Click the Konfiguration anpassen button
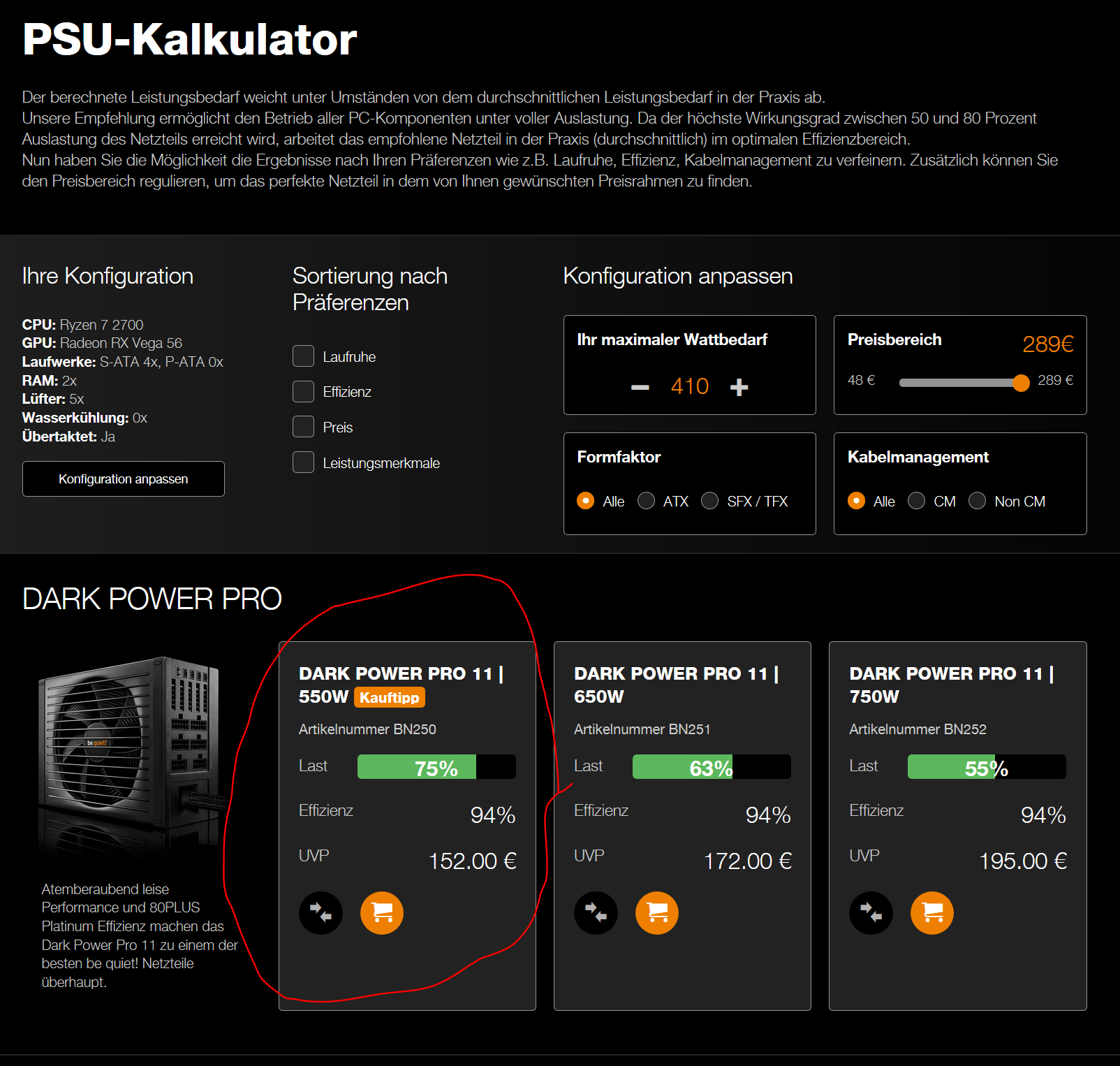The image size is (1120, 1066). [124, 479]
